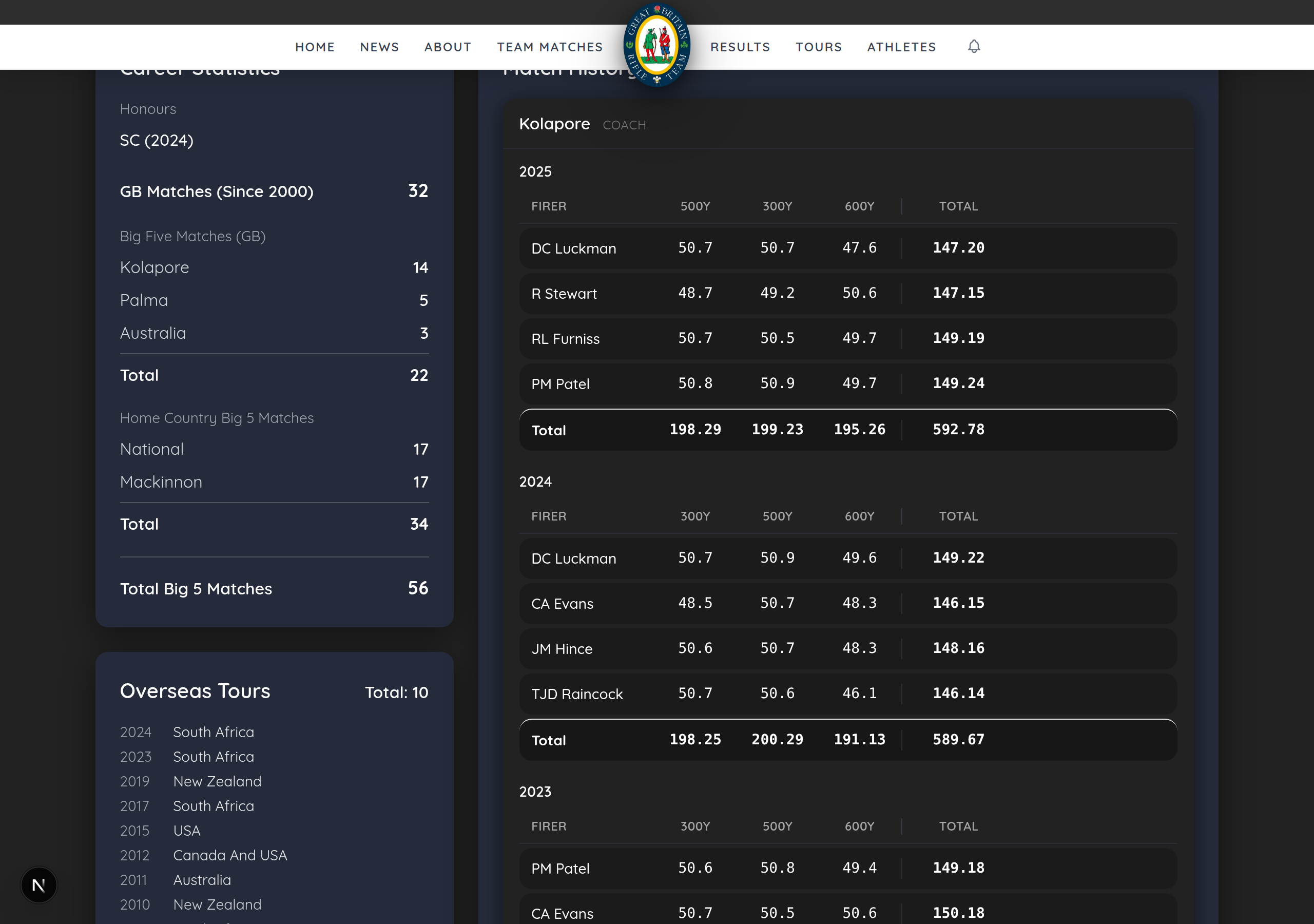The width and height of the screenshot is (1314, 924).
Task: Click DC Luckman row in 2024 table
Action: coord(847,558)
